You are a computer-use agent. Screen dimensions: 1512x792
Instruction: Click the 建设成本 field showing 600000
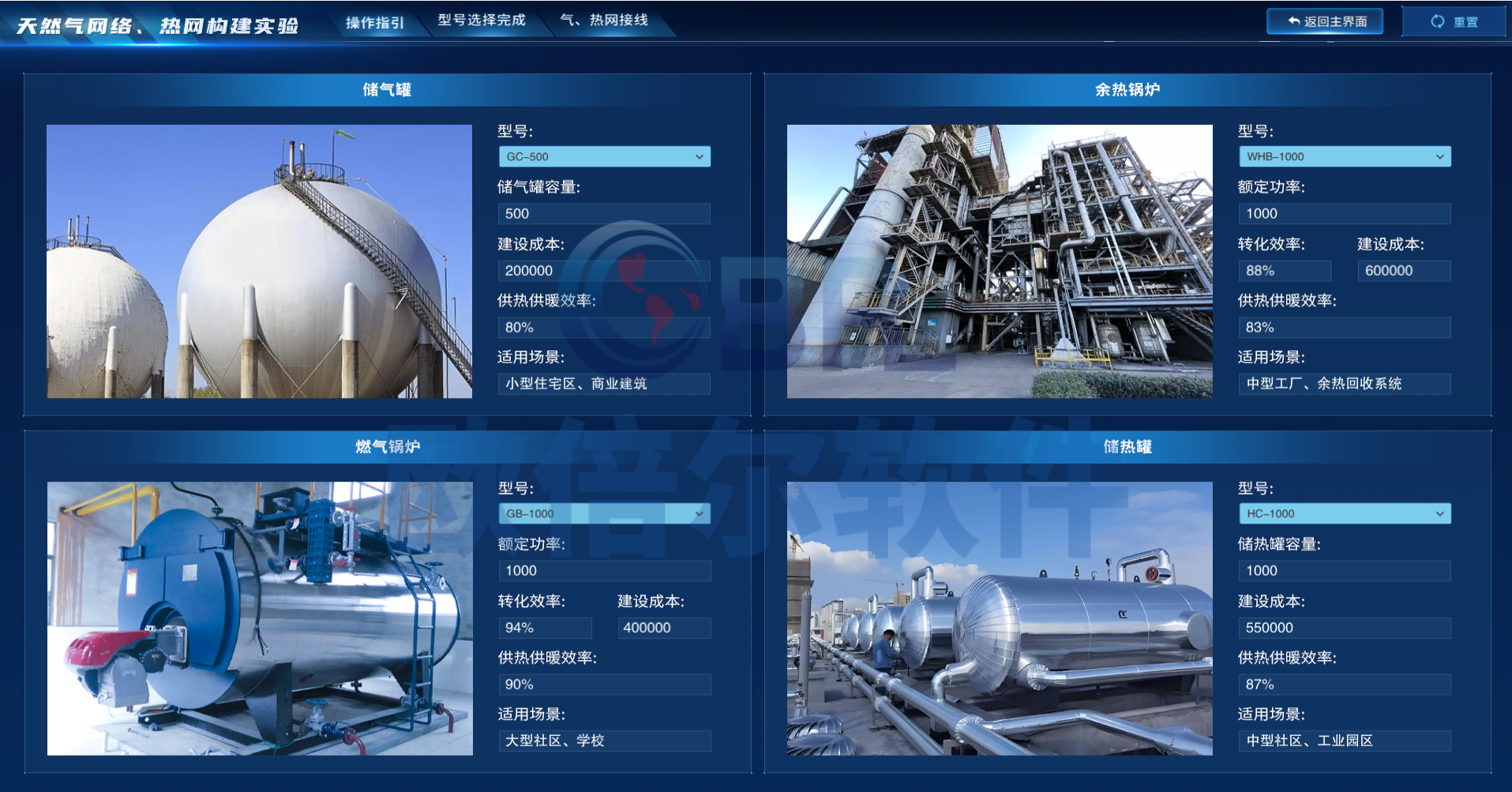tap(1405, 271)
